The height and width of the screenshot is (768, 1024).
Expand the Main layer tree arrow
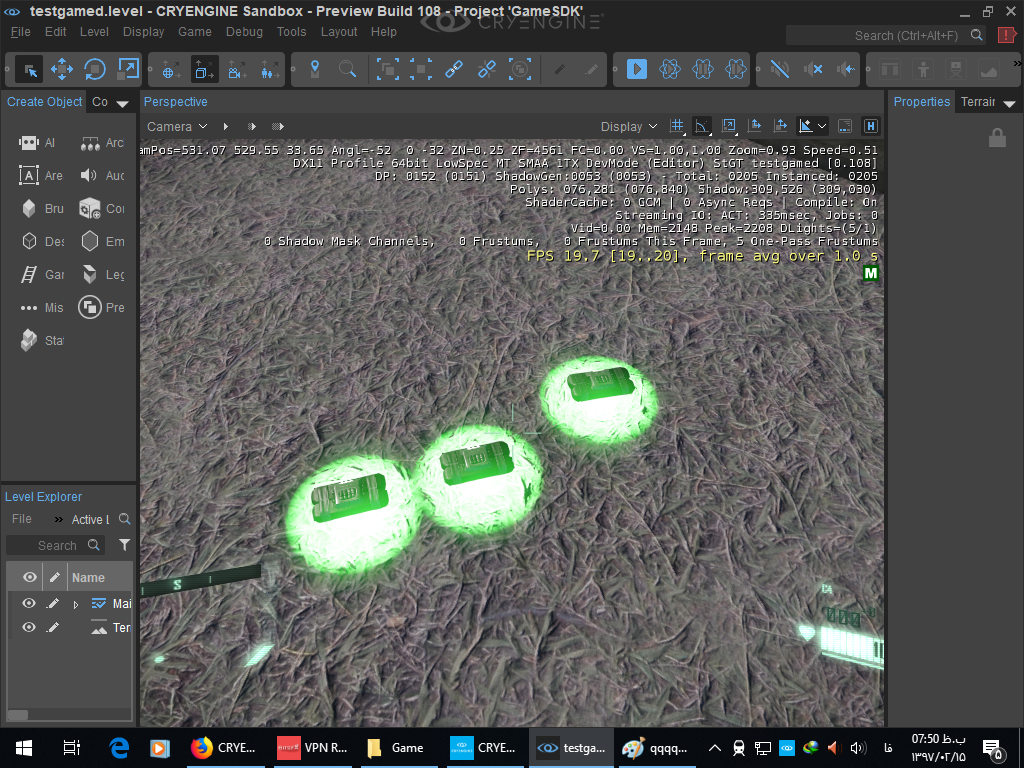click(x=76, y=604)
